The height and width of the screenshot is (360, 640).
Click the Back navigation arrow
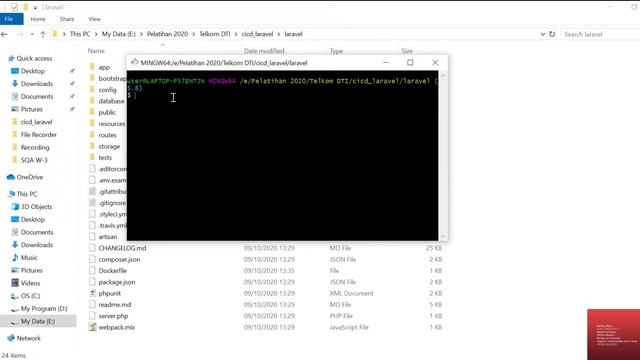(x=4, y=34)
